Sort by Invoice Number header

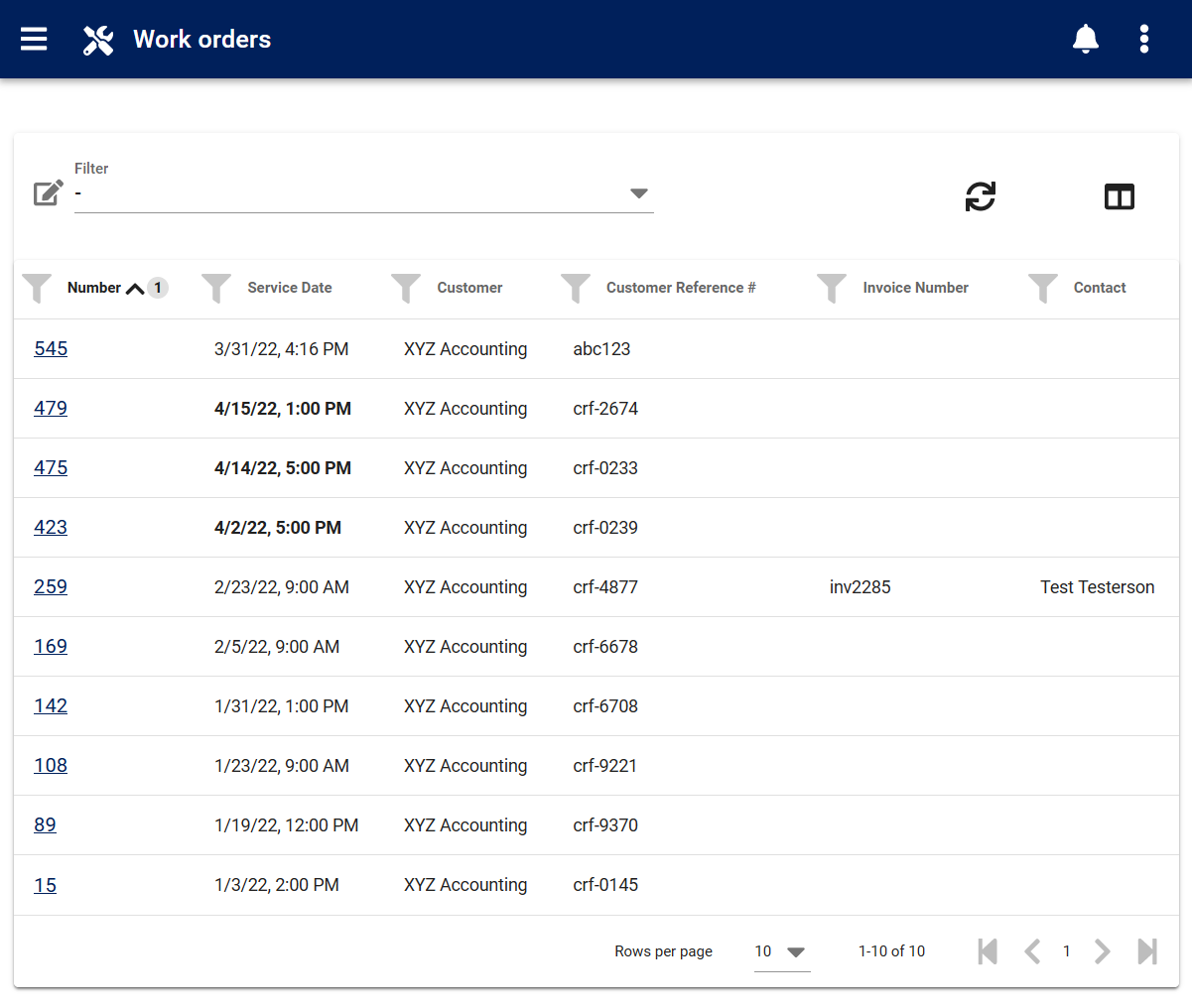click(x=915, y=288)
